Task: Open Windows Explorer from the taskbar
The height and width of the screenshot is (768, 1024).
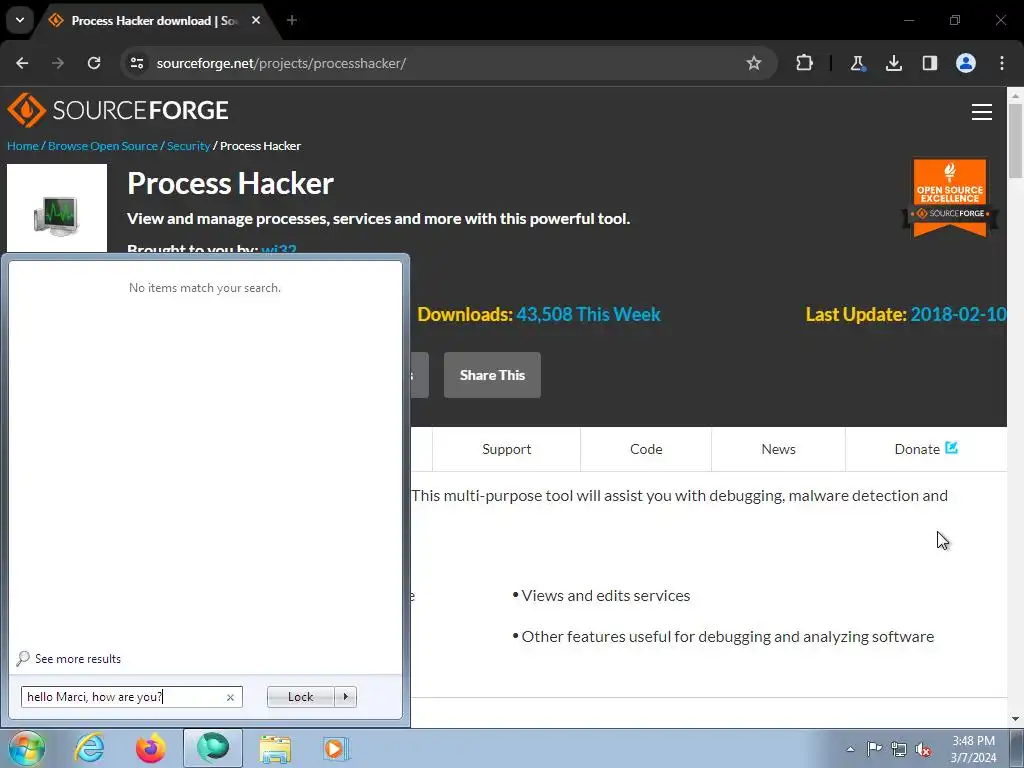Action: tap(275, 748)
